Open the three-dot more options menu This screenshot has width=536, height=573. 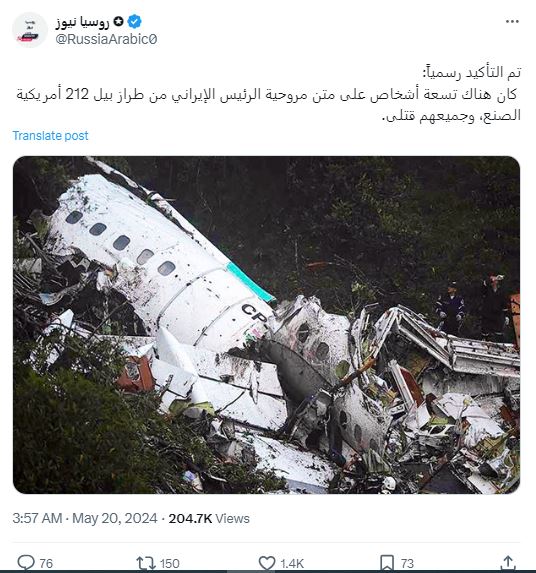pyautogui.click(x=512, y=22)
